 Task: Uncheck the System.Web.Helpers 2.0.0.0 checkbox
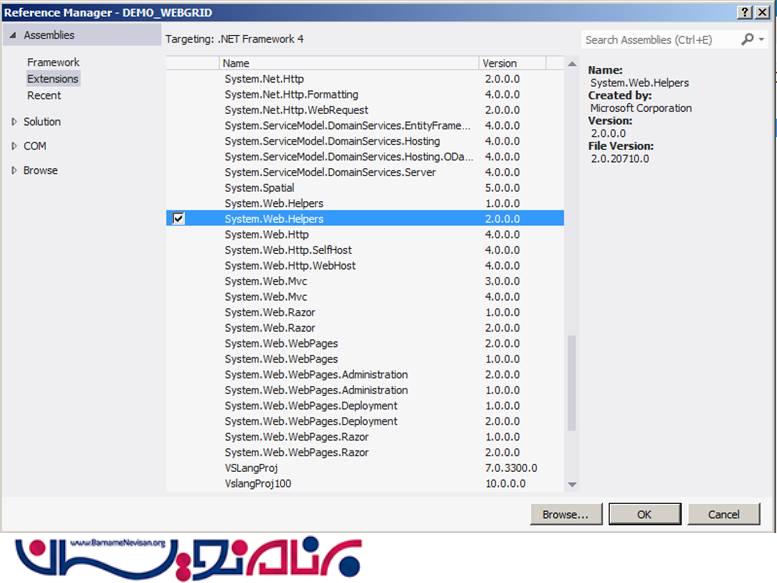(x=179, y=219)
